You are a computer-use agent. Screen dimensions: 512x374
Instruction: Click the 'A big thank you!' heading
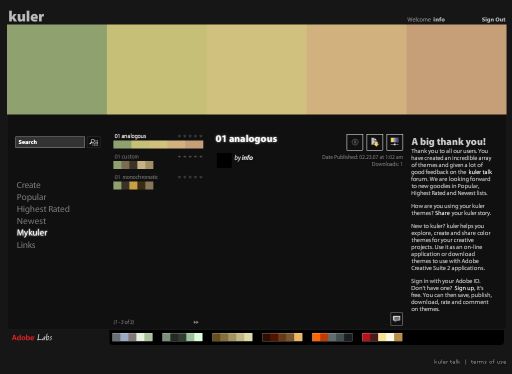(x=448, y=142)
